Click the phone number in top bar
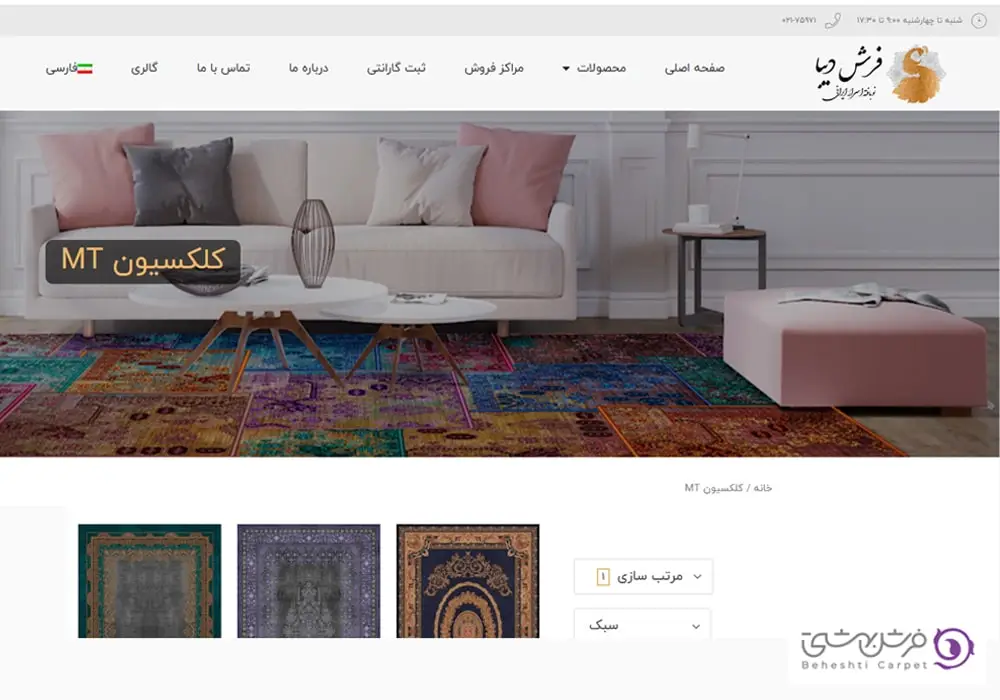 tap(798, 20)
